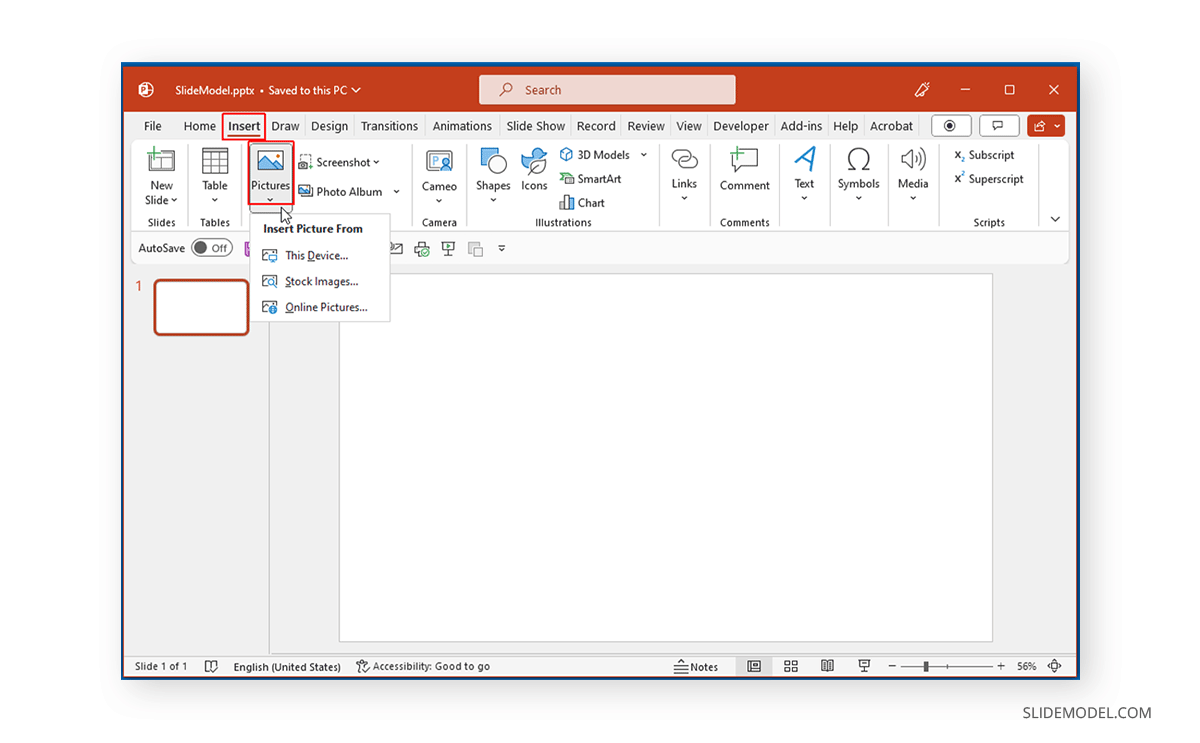This screenshot has height=743, width=1200.
Task: Expand the 3D Models dropdown
Action: coord(644,154)
